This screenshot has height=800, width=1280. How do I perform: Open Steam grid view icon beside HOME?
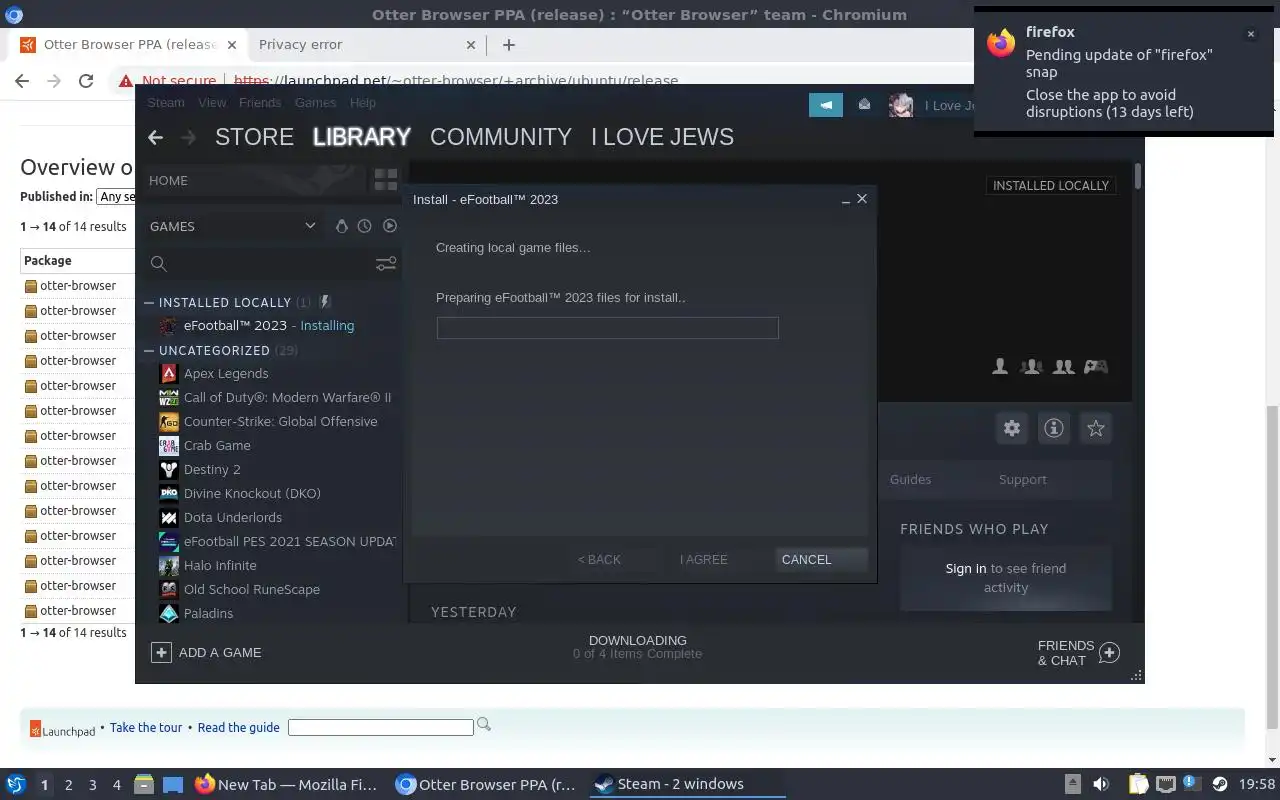[x=385, y=180]
